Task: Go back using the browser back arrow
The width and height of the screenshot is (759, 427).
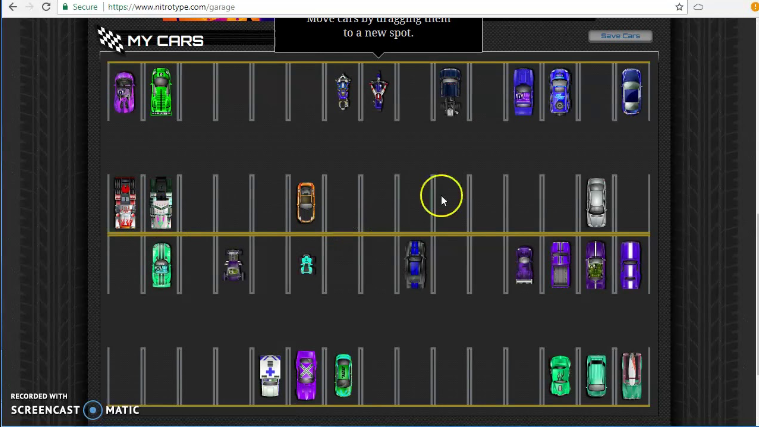Action: 10,7
